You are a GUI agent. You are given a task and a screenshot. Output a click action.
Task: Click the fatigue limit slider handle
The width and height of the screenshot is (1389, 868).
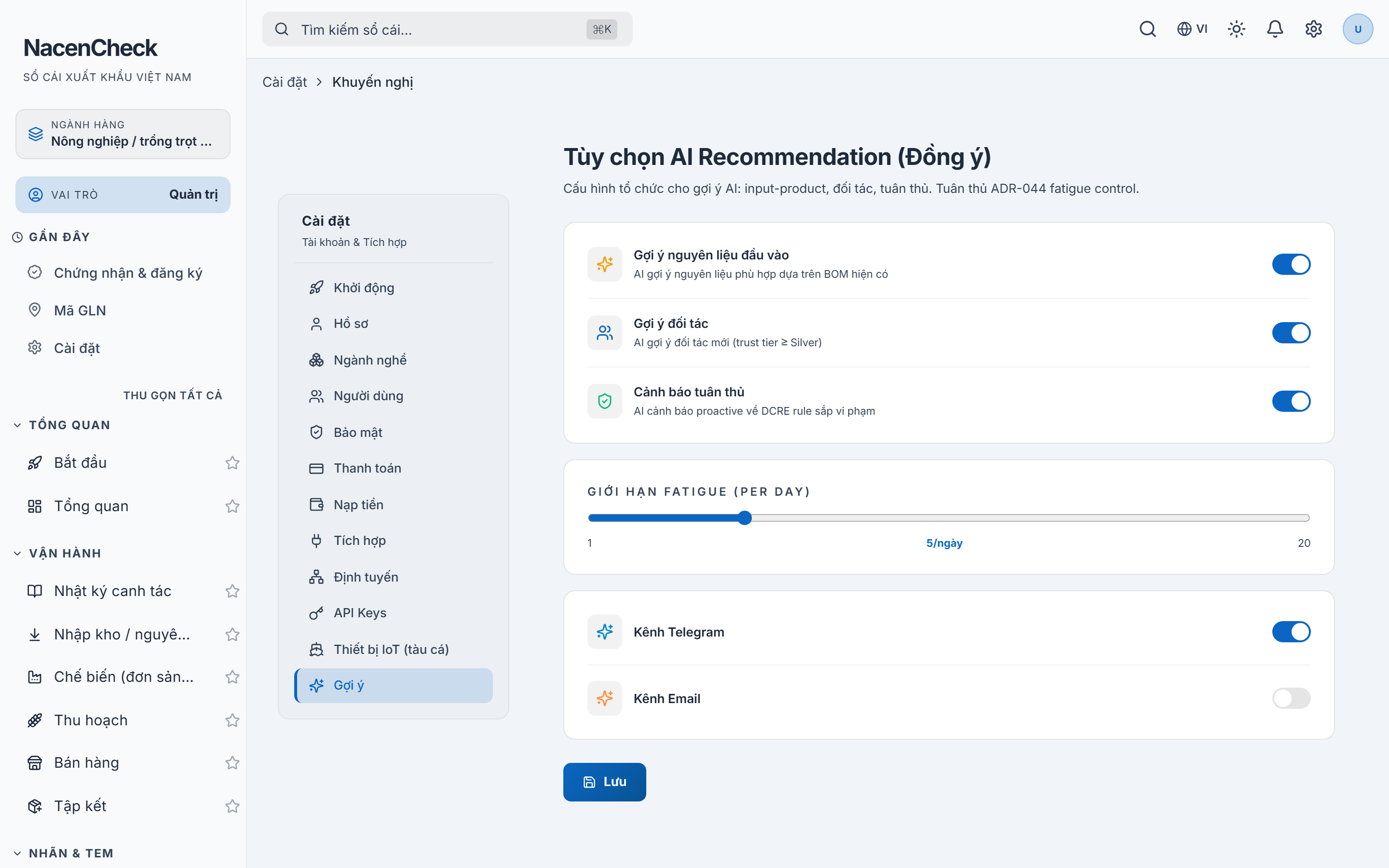coord(745,518)
